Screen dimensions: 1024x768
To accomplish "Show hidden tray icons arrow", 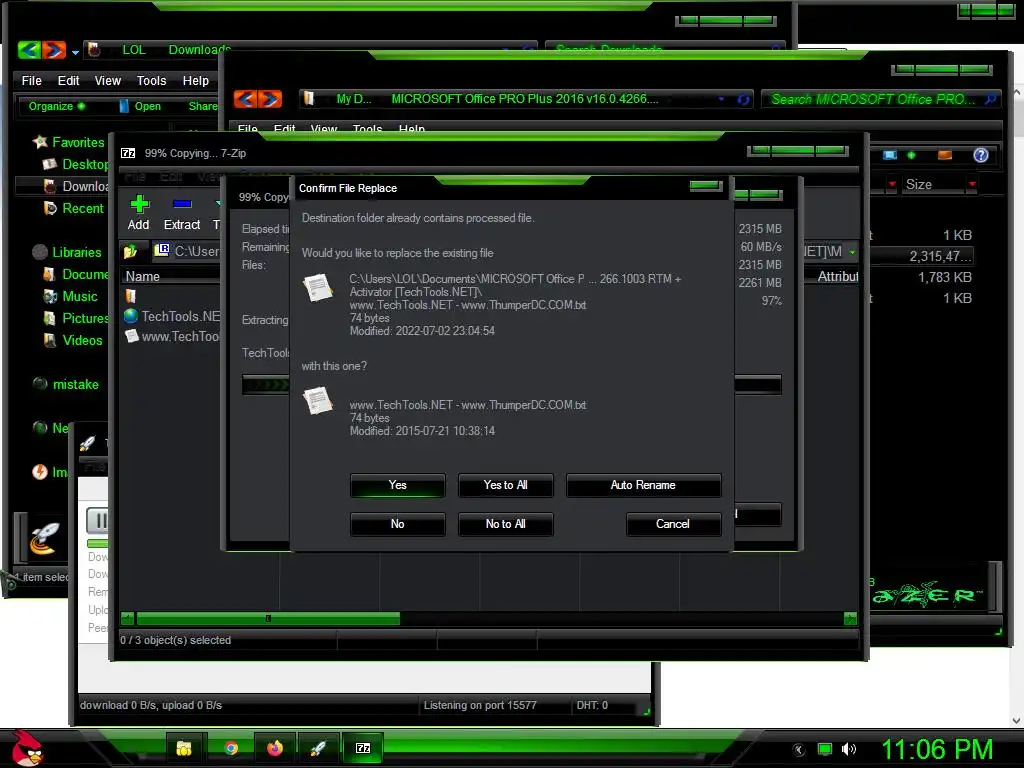I will [799, 750].
